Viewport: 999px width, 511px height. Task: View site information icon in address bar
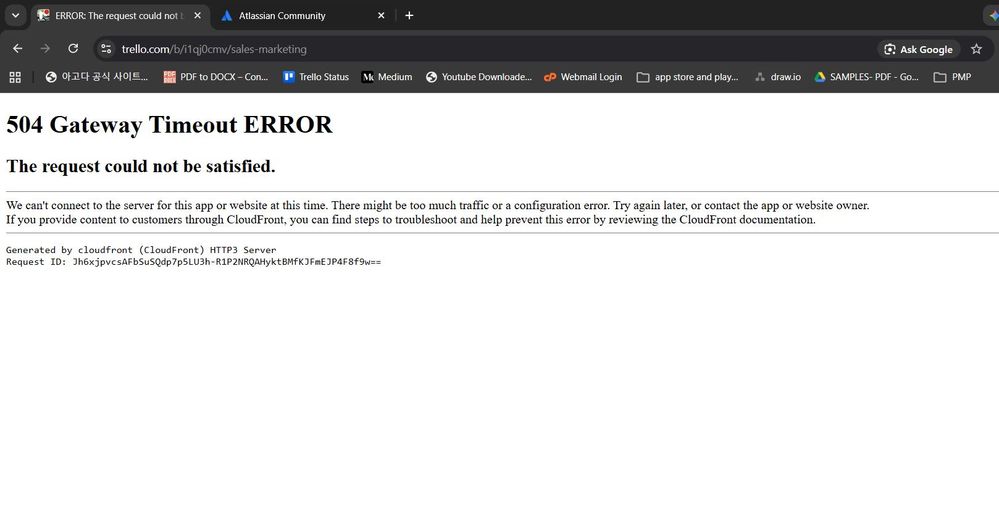[106, 49]
